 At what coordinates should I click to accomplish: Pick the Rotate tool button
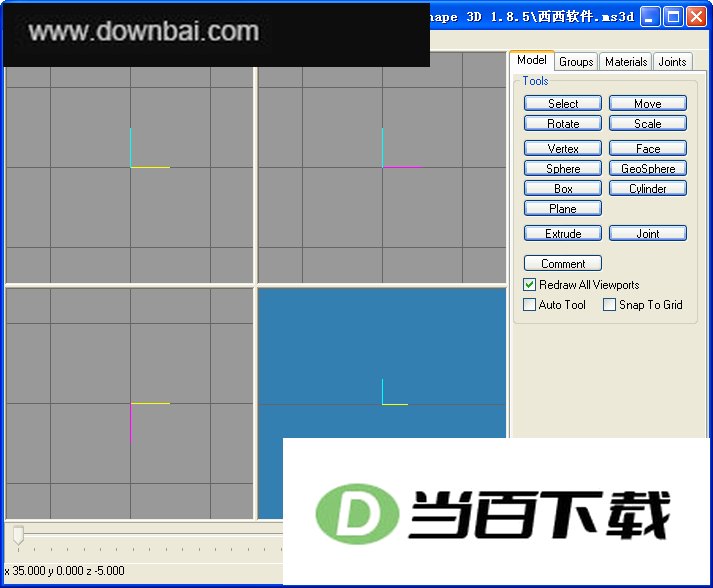point(563,123)
